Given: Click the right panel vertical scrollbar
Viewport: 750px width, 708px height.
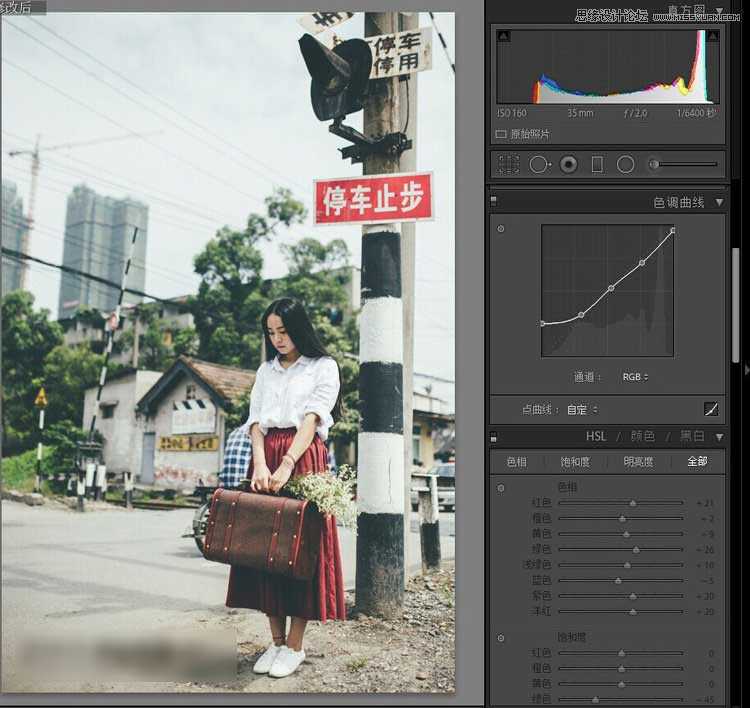Looking at the screenshot, I should 736,305.
